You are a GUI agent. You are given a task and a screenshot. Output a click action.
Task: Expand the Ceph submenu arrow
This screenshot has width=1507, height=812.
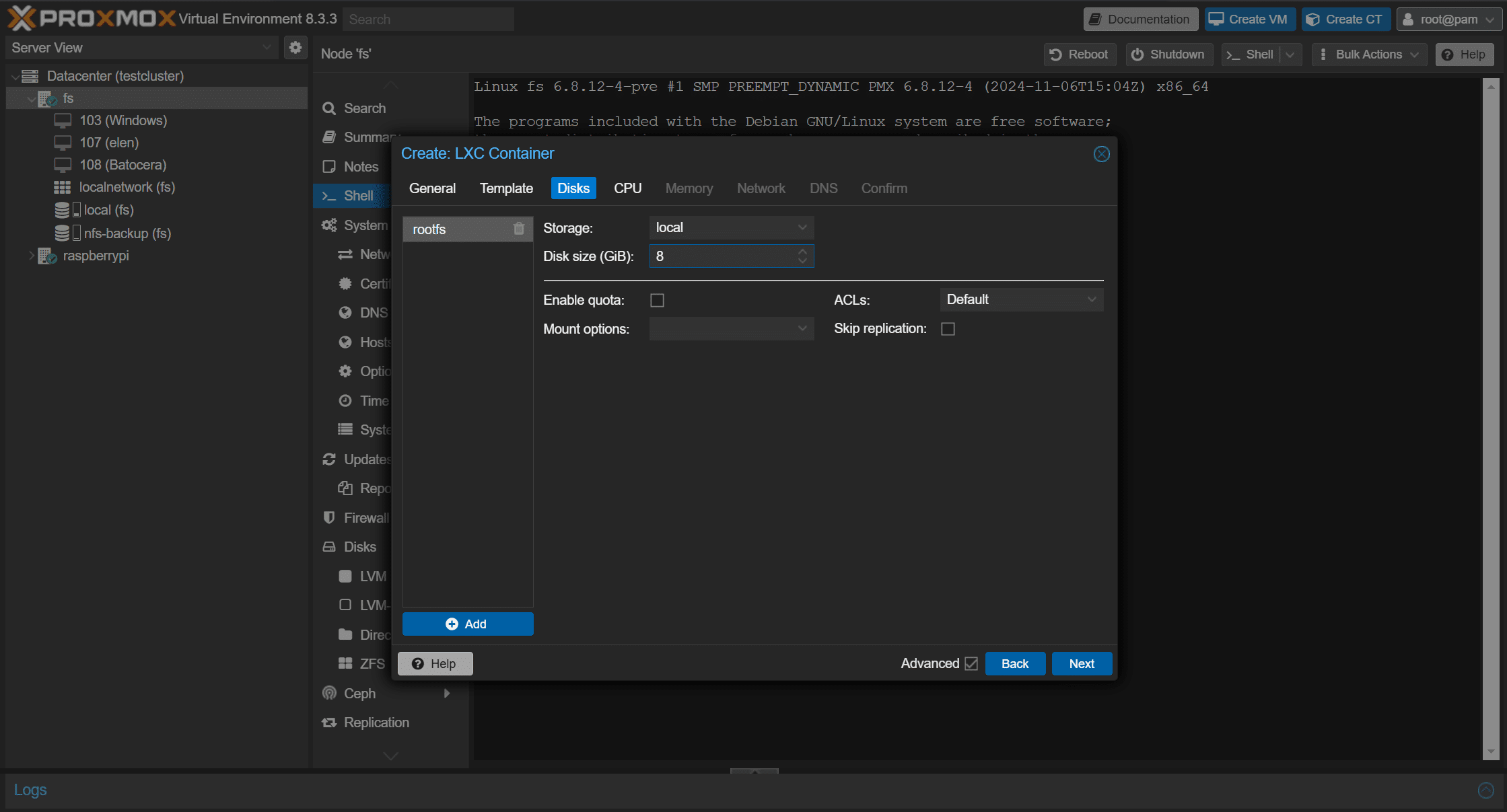pos(446,693)
